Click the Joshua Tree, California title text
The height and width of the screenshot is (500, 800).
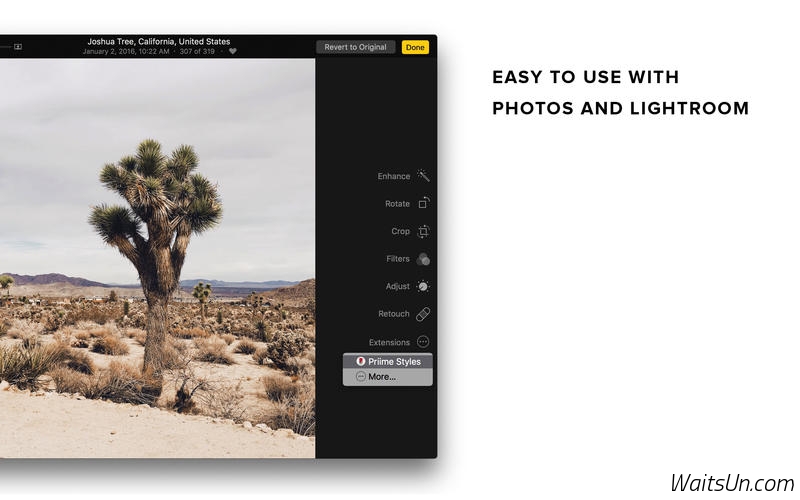pyautogui.click(x=159, y=41)
